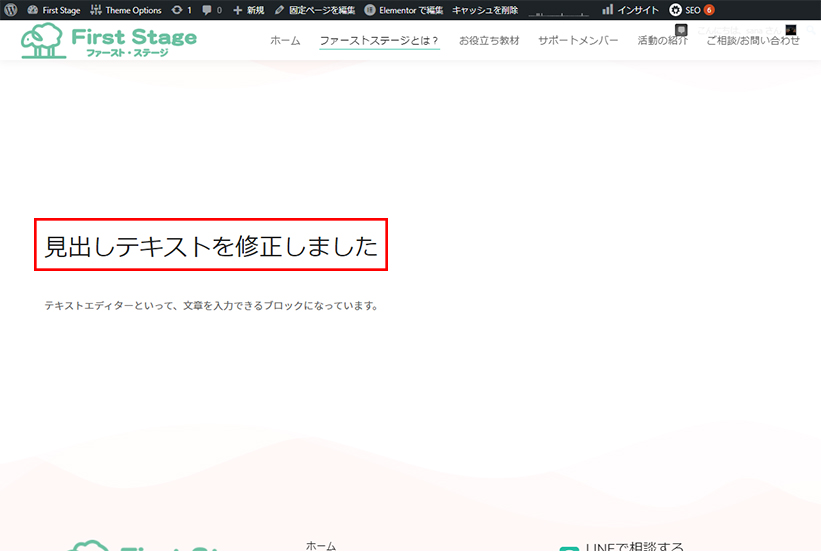This screenshot has height=552, width=821.
Task: Go to ホーム in the navigation
Action: click(x=285, y=41)
